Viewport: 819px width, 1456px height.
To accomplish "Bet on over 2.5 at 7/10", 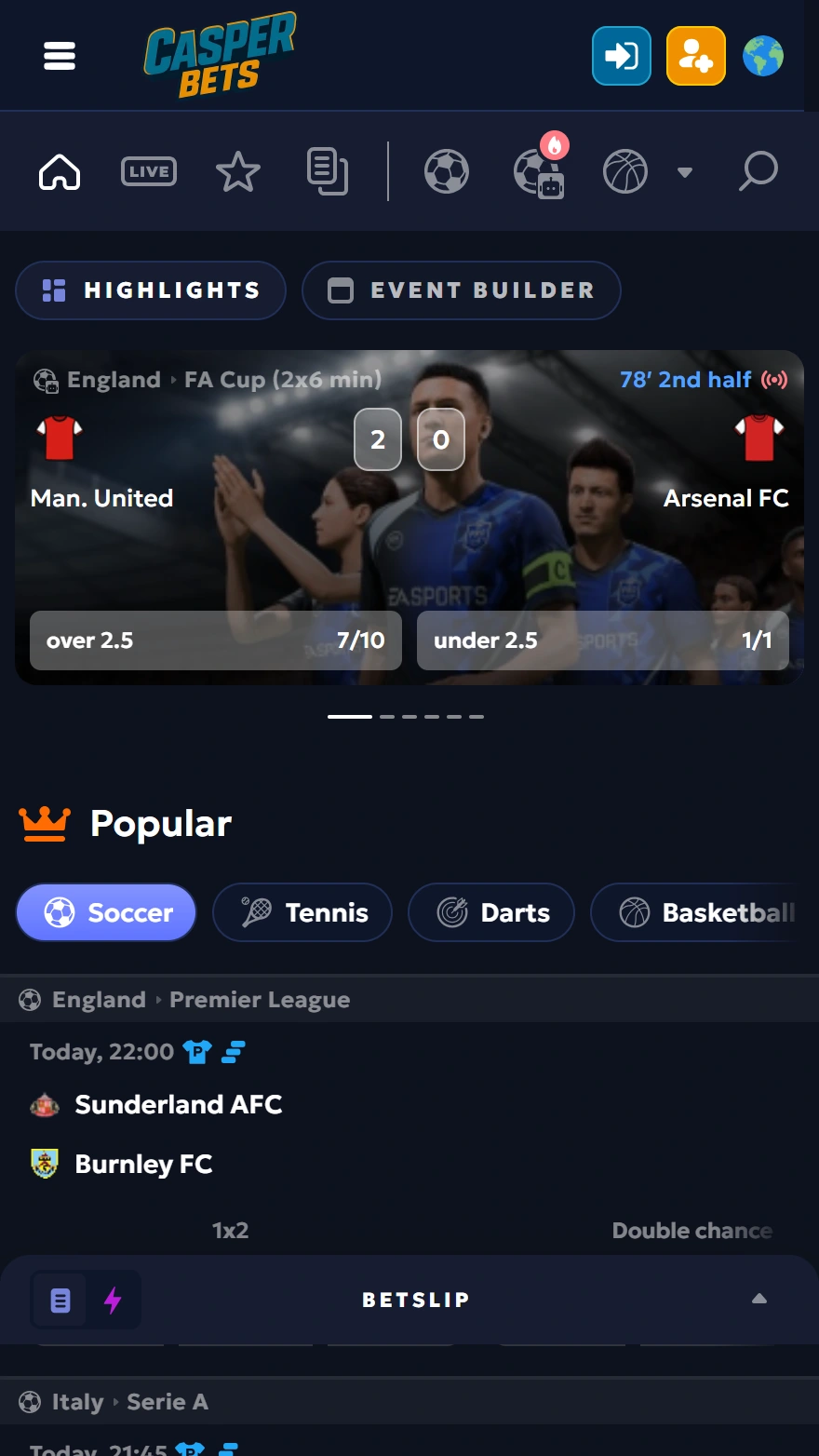I will [x=216, y=640].
